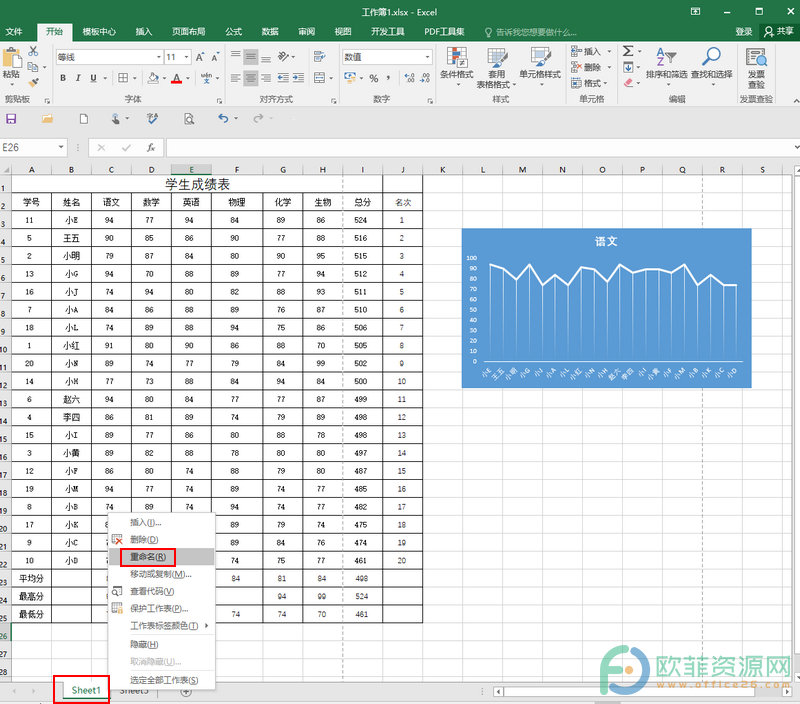Image resolution: width=800 pixels, height=704 pixels.
Task: Open the Number group dialog launcher
Action: pos(430,100)
